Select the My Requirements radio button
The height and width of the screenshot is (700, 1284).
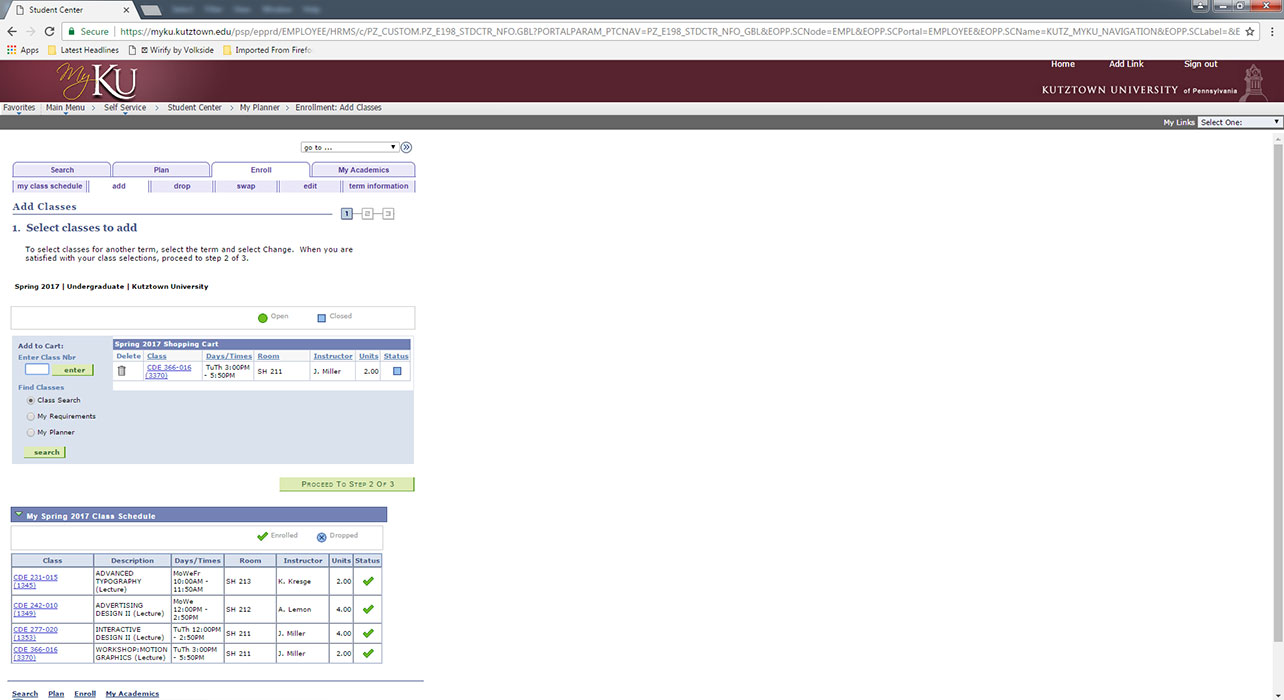(30, 416)
